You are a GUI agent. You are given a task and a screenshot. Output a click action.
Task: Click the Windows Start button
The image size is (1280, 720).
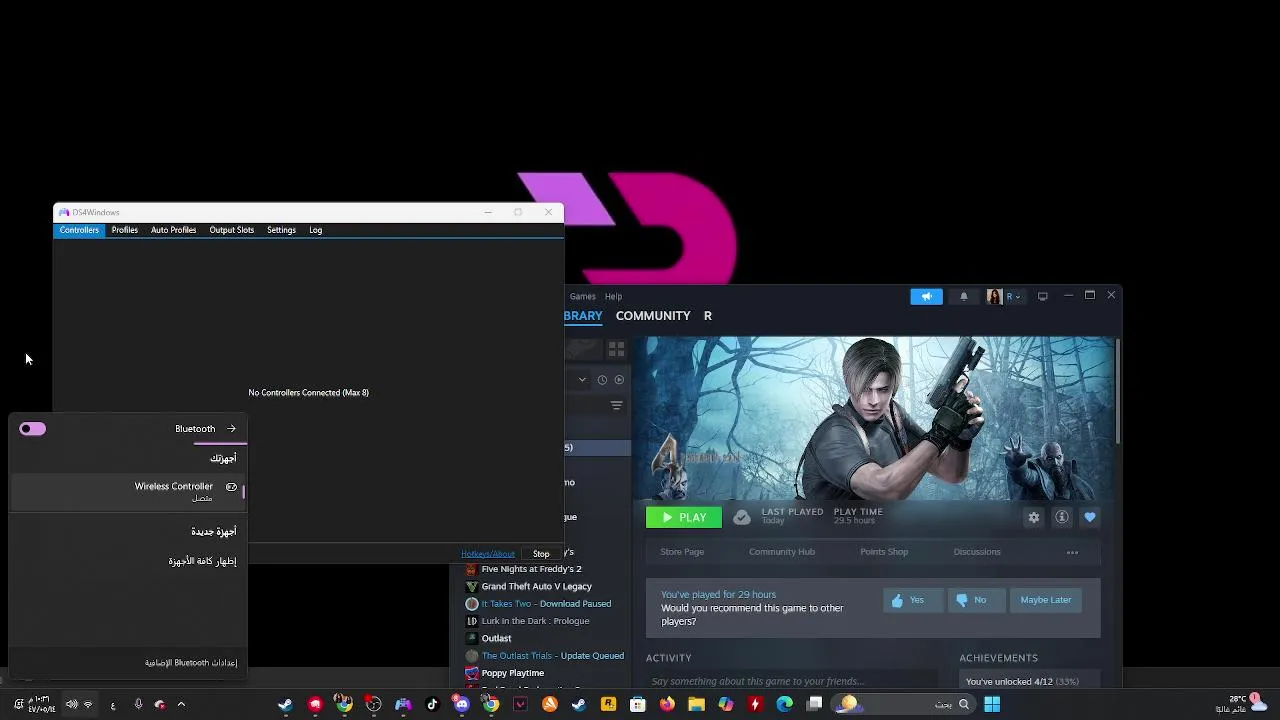tap(992, 704)
